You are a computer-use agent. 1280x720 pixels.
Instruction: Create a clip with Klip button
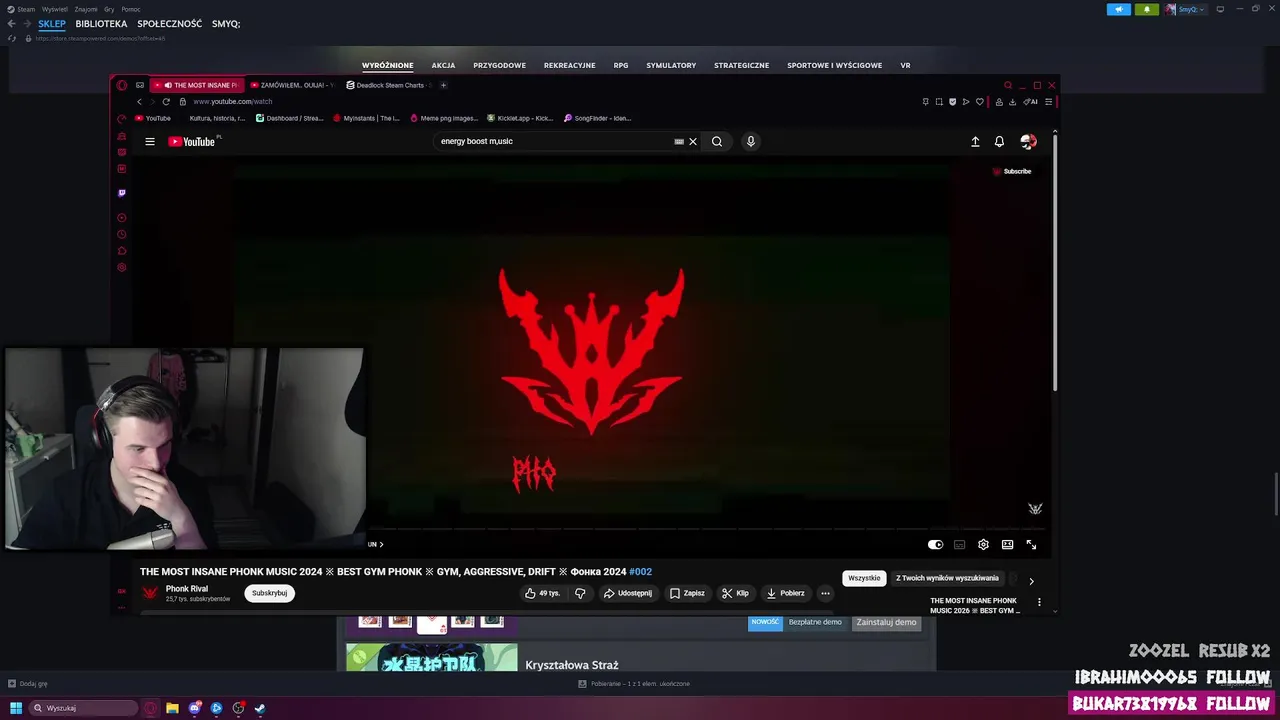point(735,593)
